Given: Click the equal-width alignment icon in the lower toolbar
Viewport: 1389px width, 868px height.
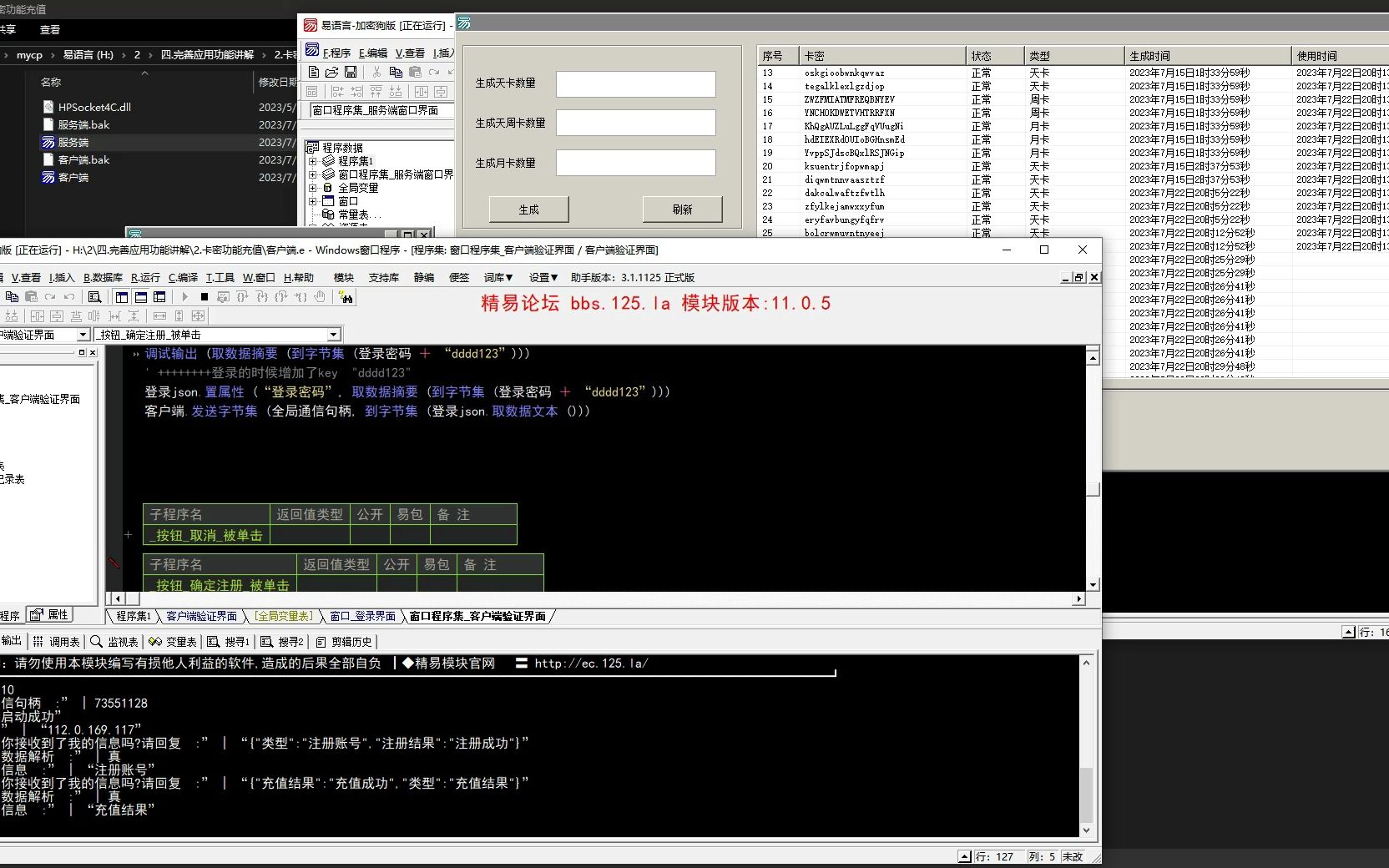Looking at the screenshot, I should pyautogui.click(x=159, y=315).
